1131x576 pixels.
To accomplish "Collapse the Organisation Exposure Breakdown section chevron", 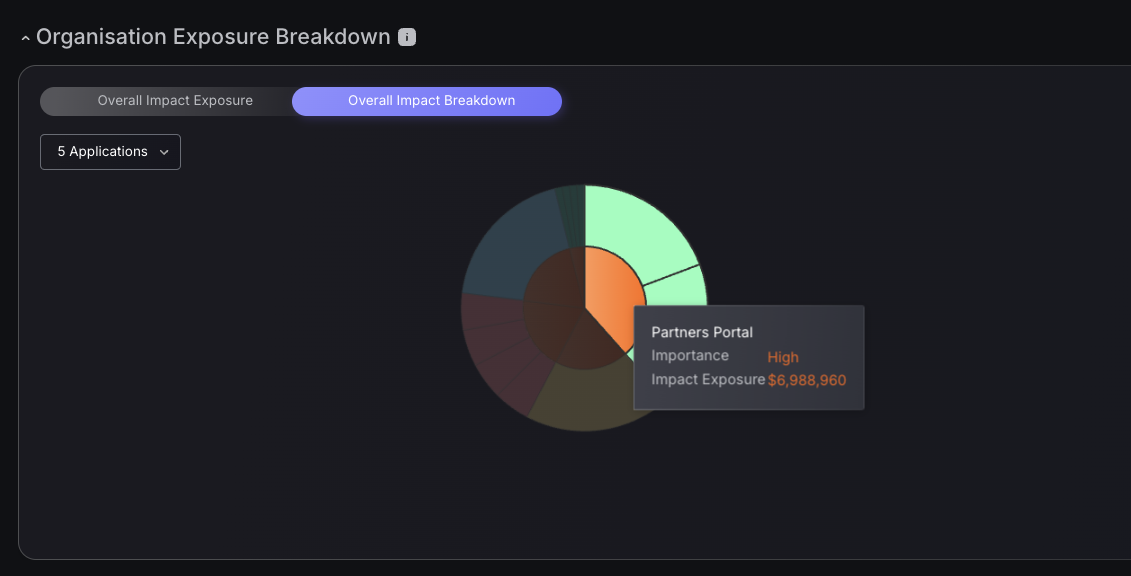I will pos(25,38).
